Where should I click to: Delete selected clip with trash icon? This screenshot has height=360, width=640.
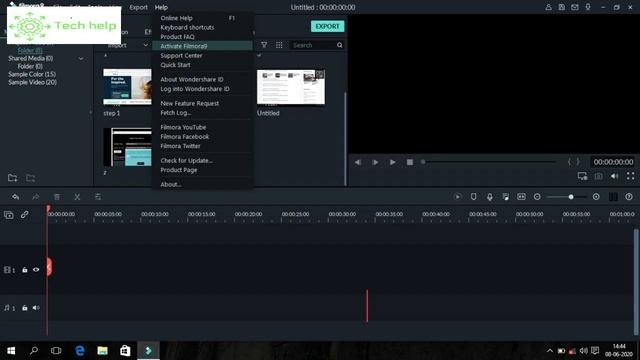57,197
